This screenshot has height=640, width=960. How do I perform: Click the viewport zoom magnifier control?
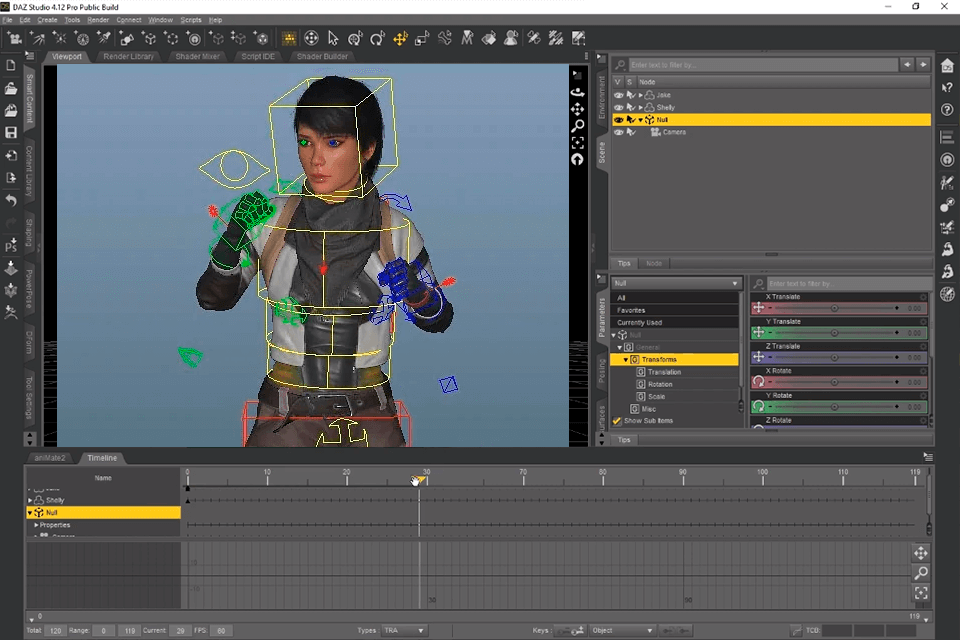tap(578, 125)
